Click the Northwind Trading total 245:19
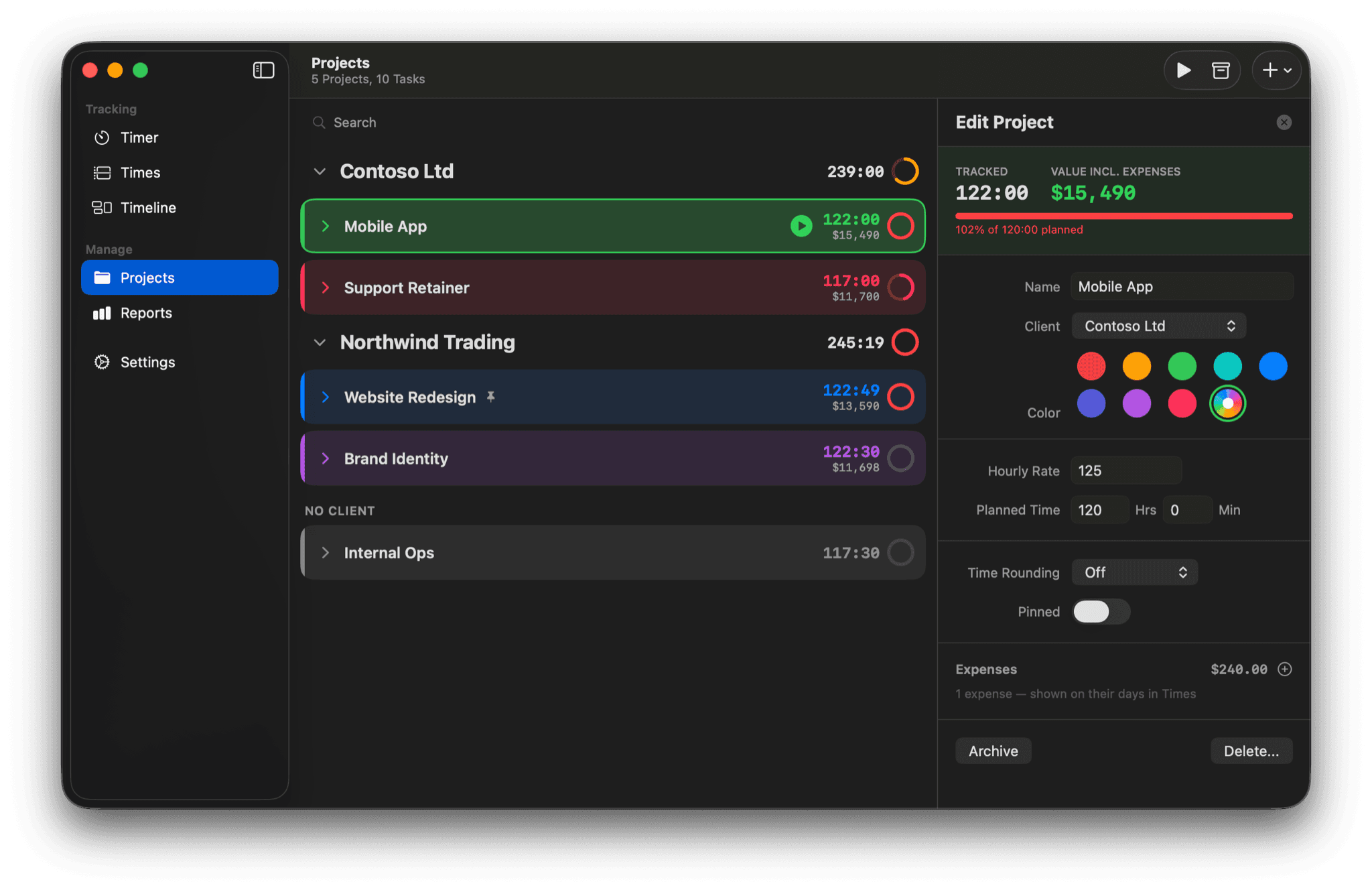The image size is (1372, 890). (855, 342)
